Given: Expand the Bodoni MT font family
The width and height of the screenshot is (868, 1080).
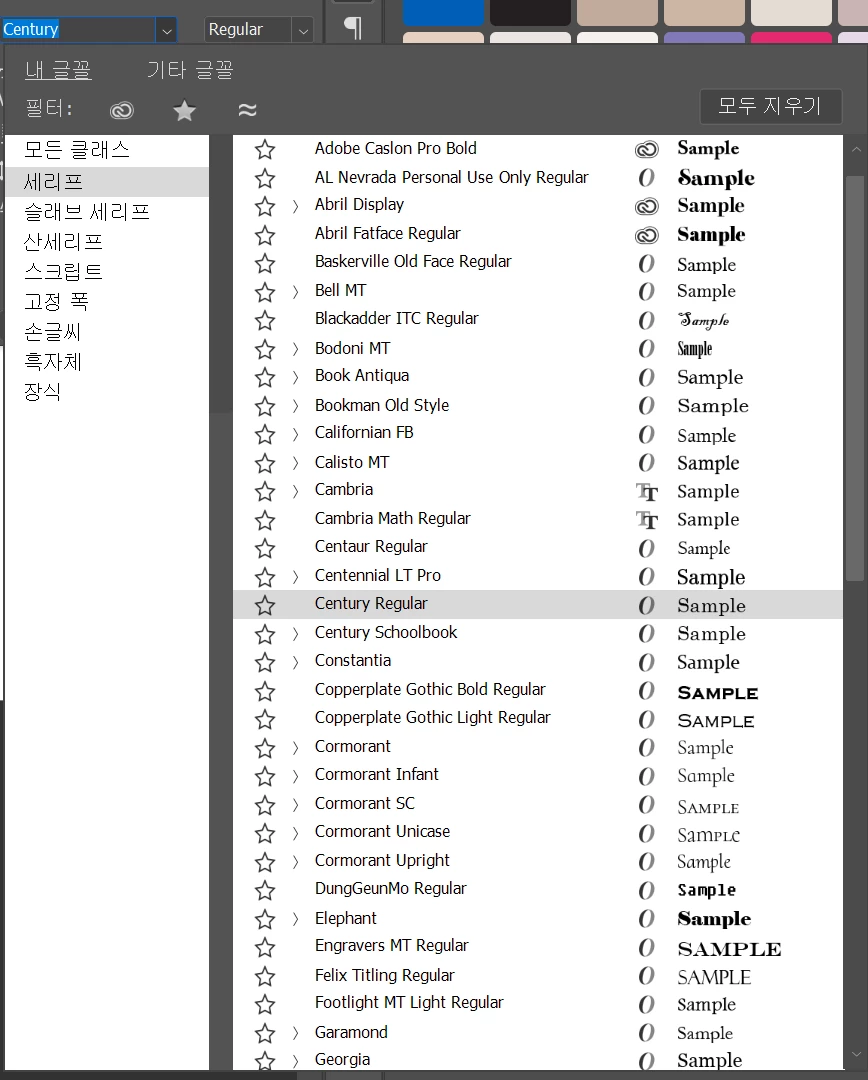Looking at the screenshot, I should 295,349.
